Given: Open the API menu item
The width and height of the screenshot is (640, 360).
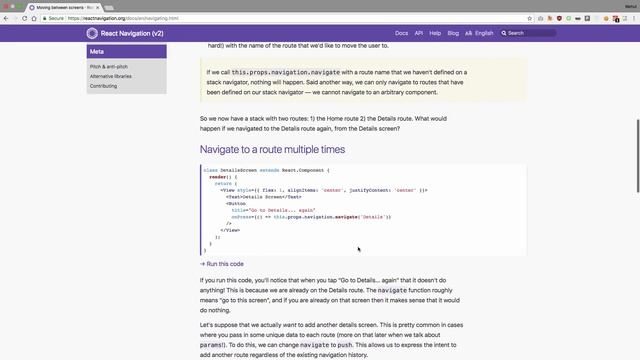Looking at the screenshot, I should tap(418, 33).
